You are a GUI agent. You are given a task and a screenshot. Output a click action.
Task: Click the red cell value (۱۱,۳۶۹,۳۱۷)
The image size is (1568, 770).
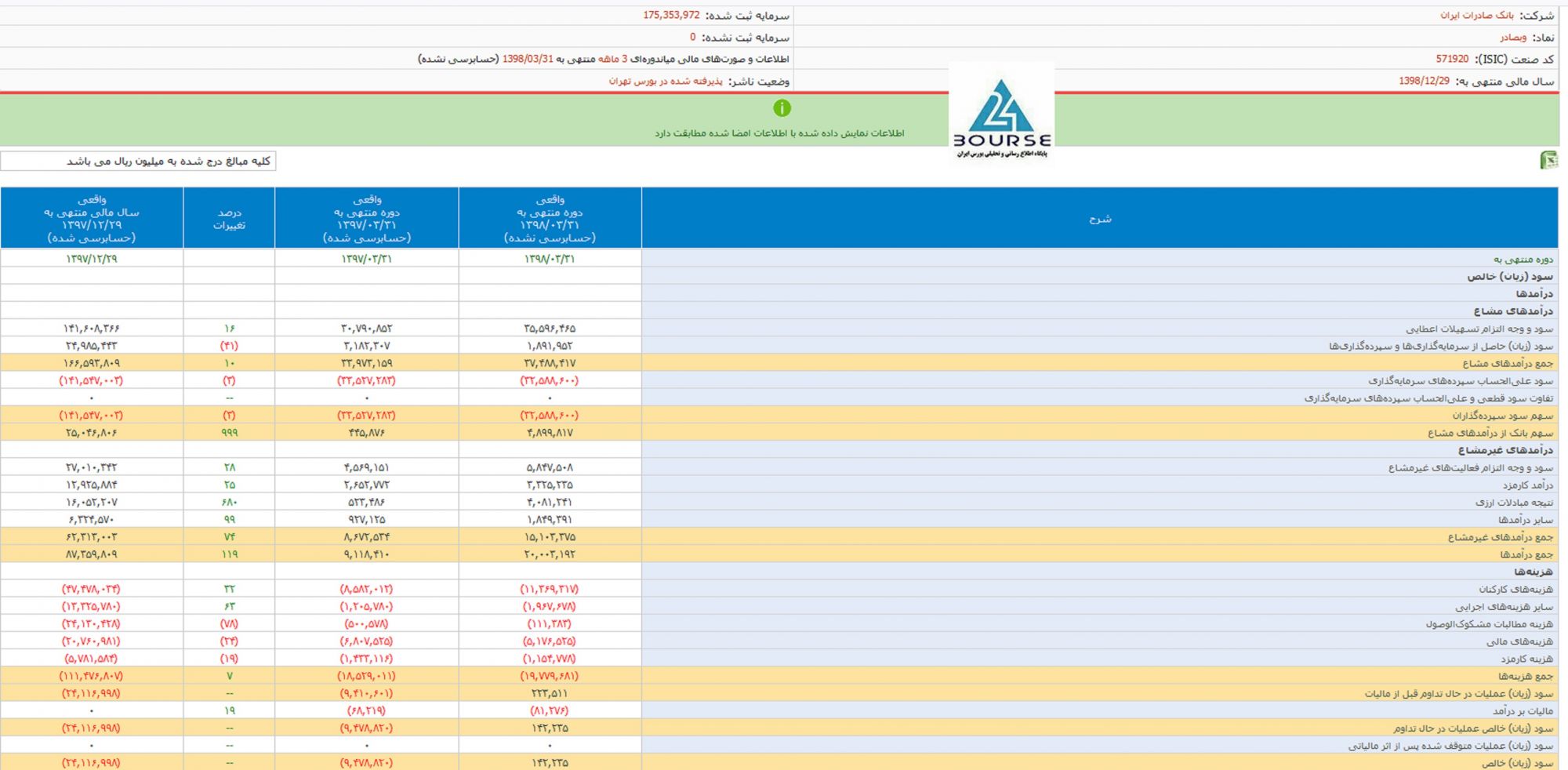(x=550, y=589)
